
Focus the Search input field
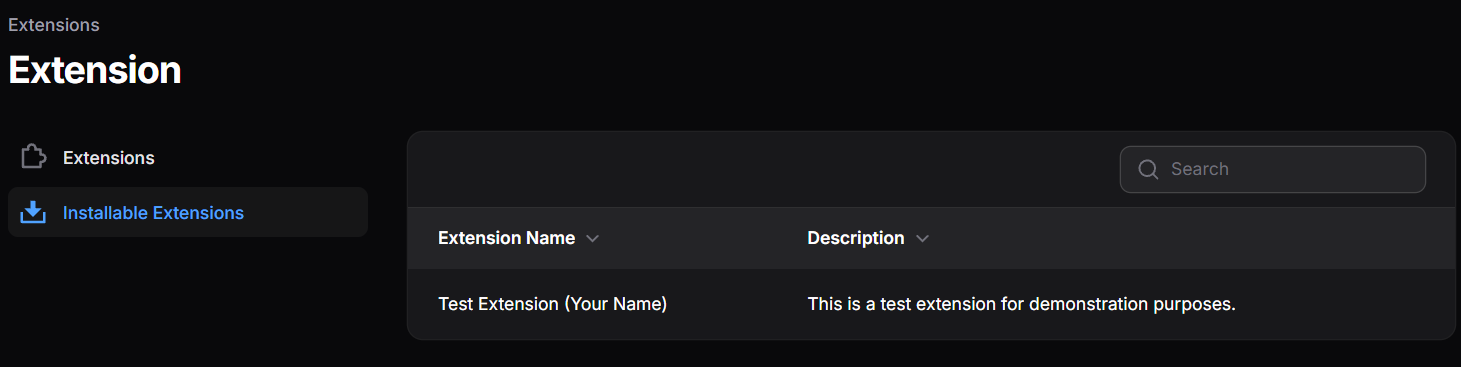point(1273,169)
